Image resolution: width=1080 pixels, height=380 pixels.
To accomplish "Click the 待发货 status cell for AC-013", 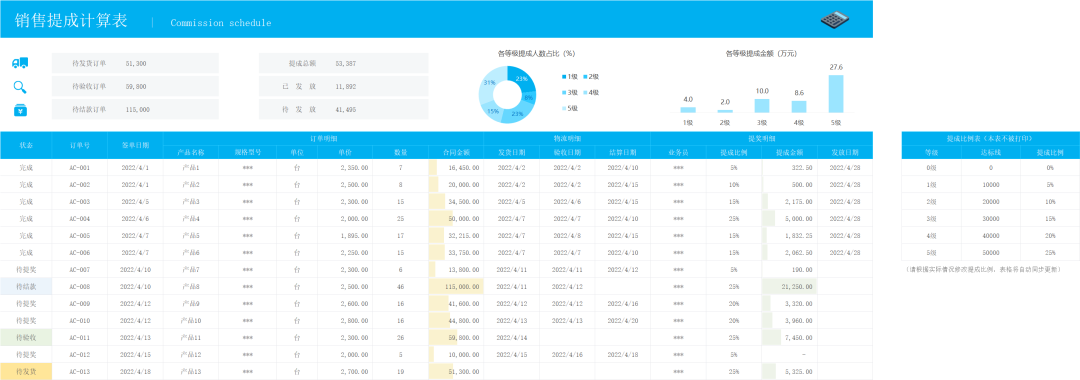I will (x=26, y=371).
